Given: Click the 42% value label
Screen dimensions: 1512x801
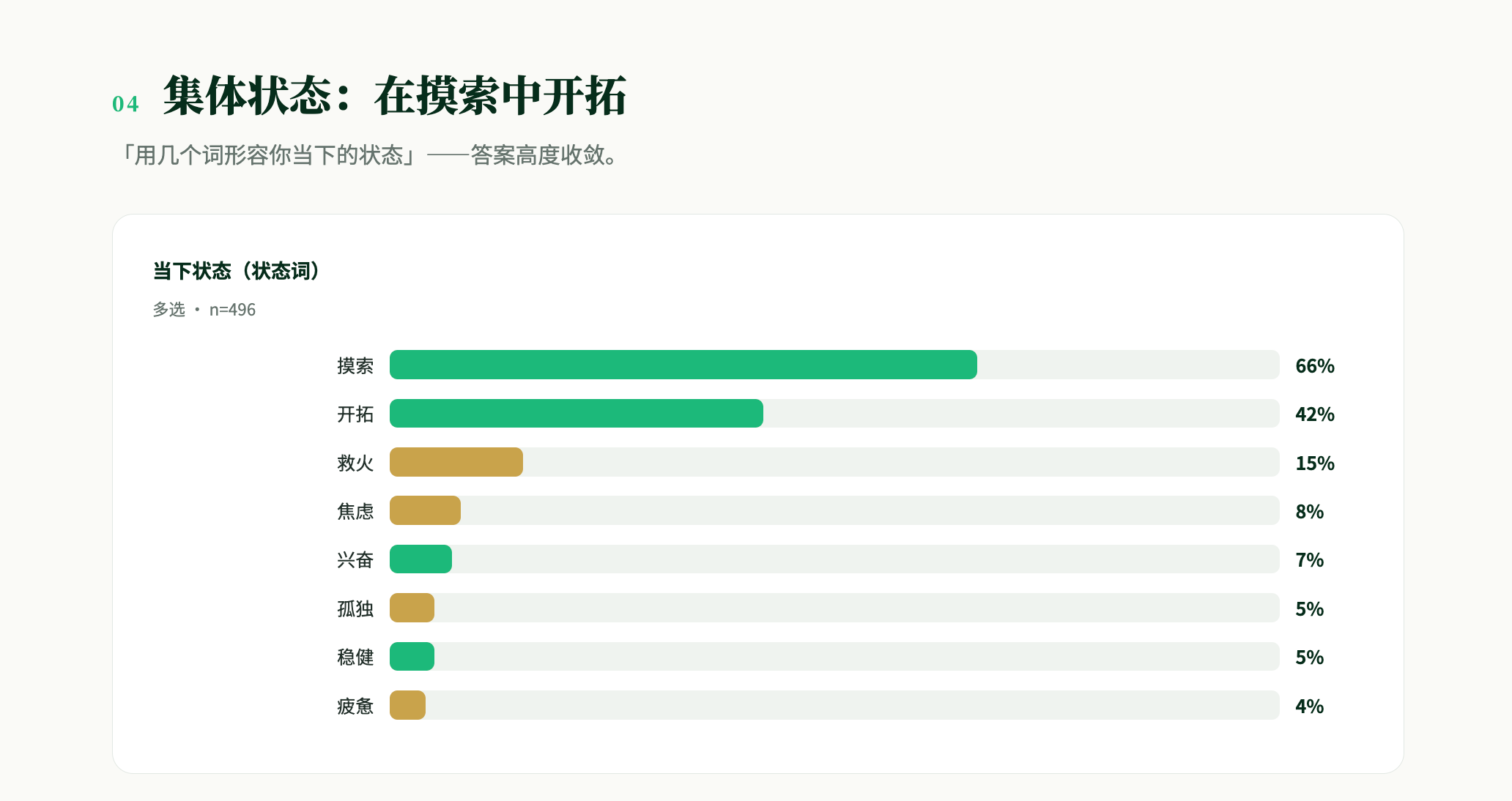Looking at the screenshot, I should (x=1315, y=414).
